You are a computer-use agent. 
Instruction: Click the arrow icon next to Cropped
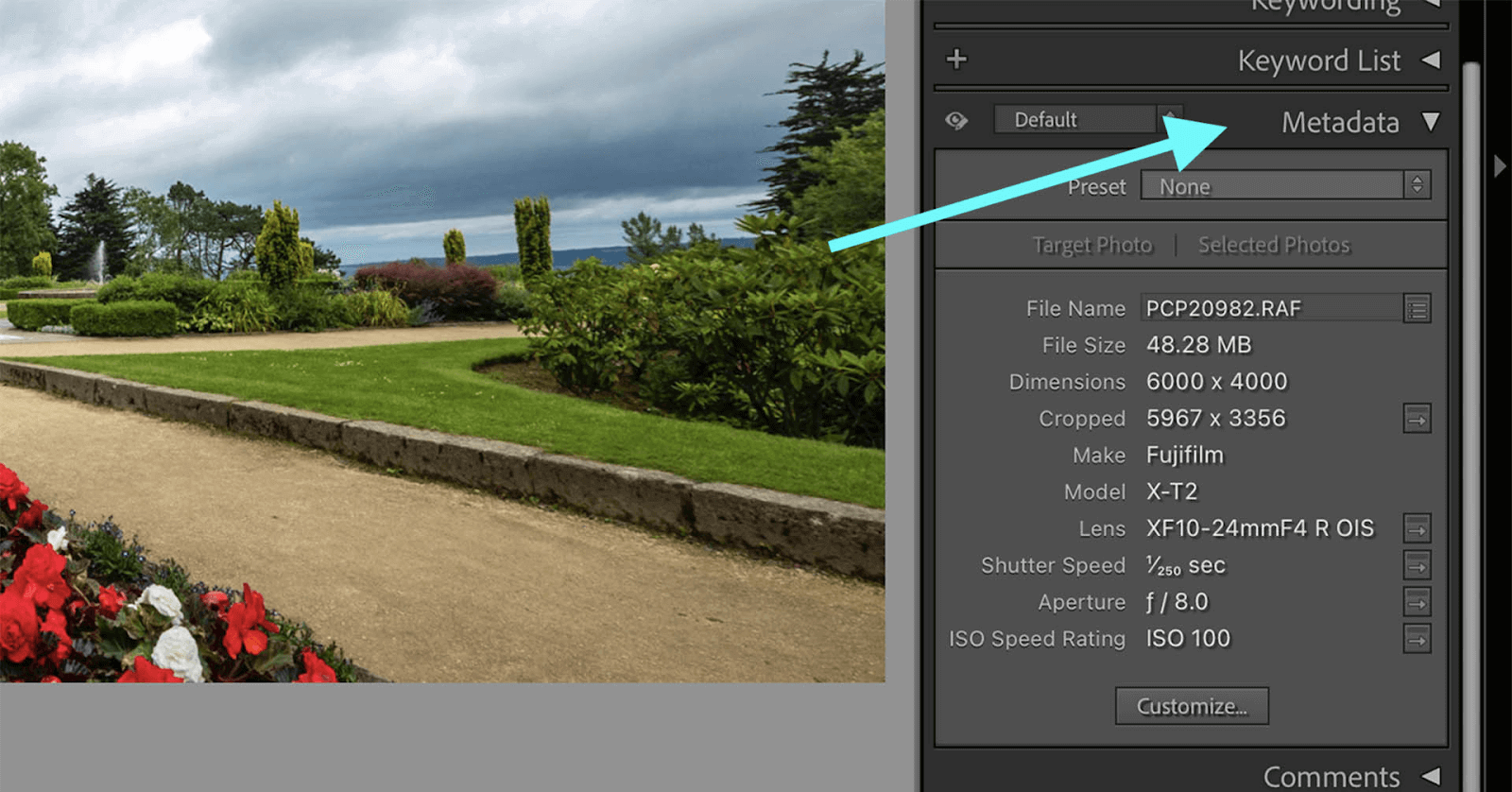1417,419
